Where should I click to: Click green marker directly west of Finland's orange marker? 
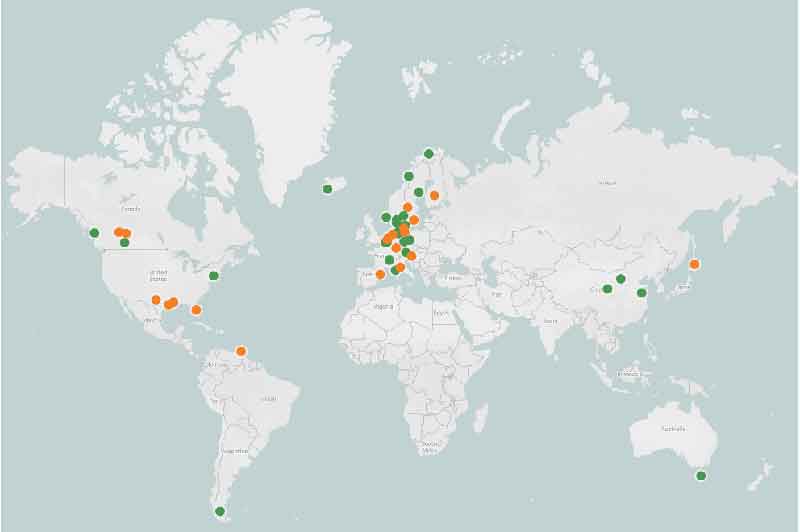tap(419, 192)
